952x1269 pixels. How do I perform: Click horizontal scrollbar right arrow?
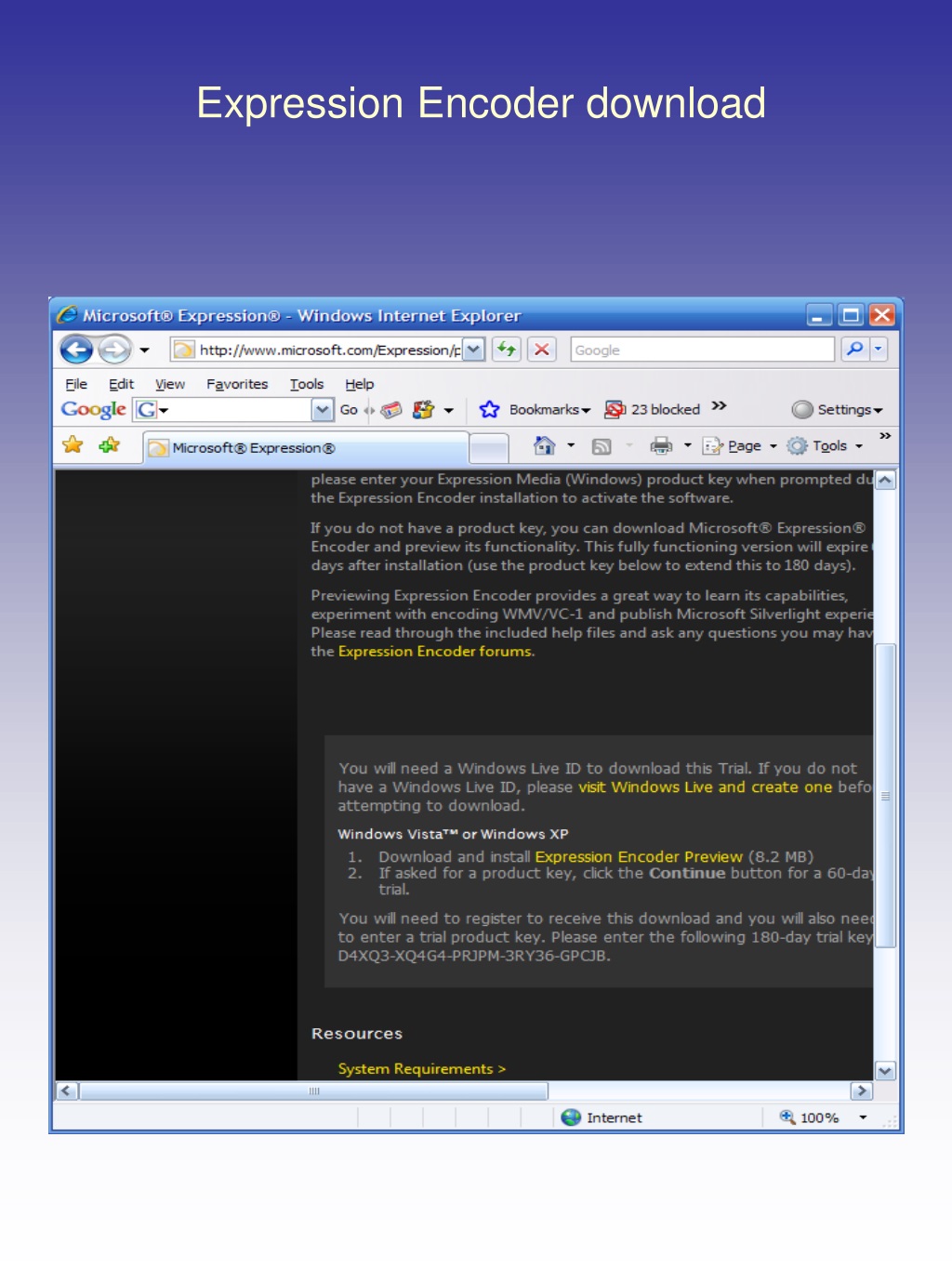(x=862, y=1091)
